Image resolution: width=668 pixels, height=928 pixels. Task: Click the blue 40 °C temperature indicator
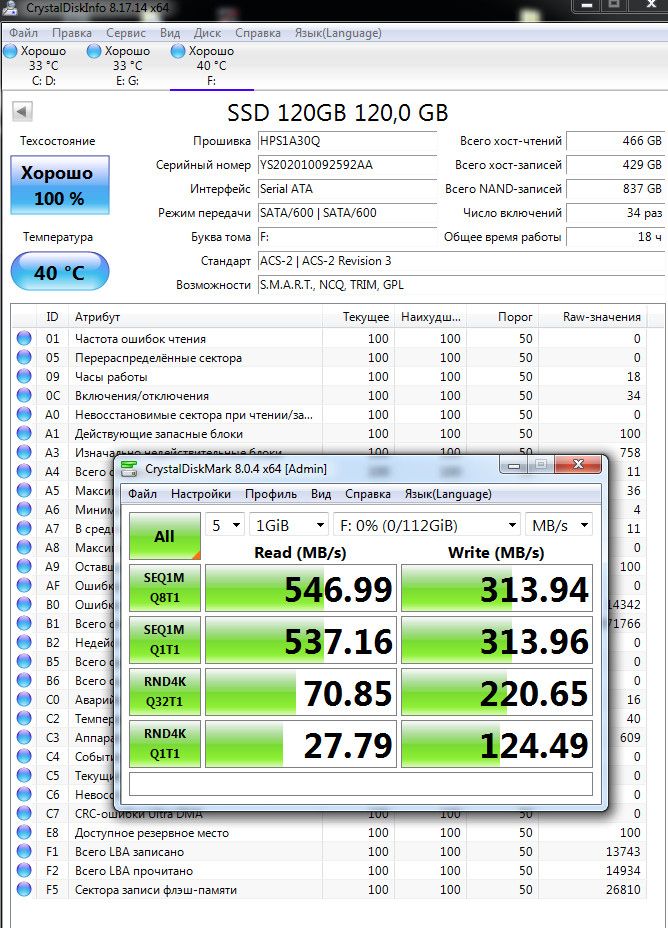60,272
